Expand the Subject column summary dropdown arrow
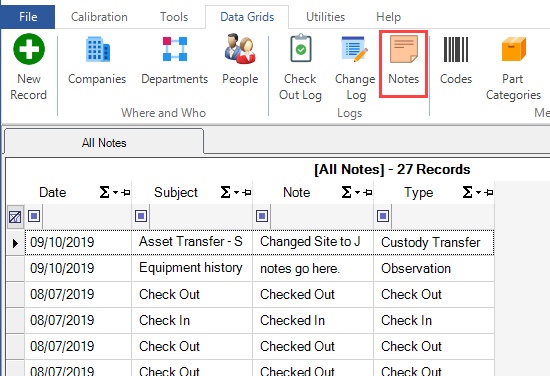The width and height of the screenshot is (550, 376). click(236, 193)
